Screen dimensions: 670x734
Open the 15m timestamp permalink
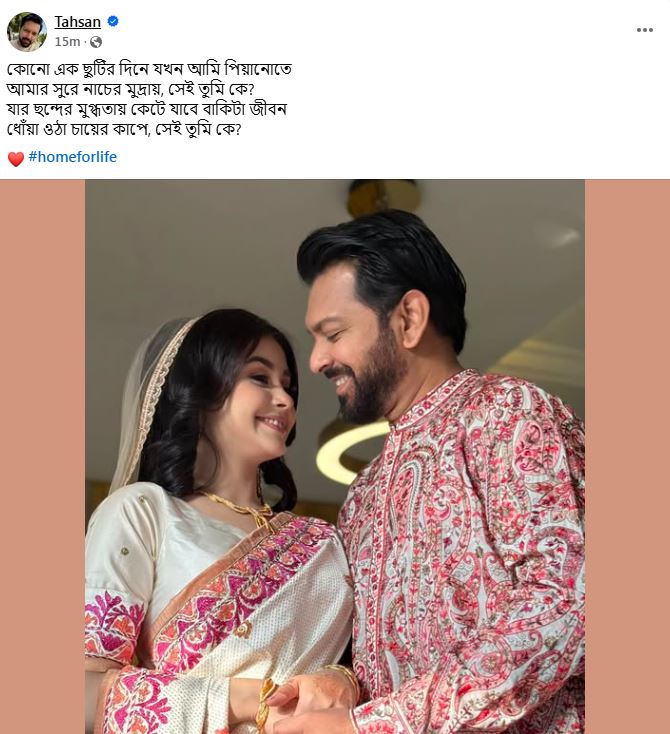coord(67,42)
